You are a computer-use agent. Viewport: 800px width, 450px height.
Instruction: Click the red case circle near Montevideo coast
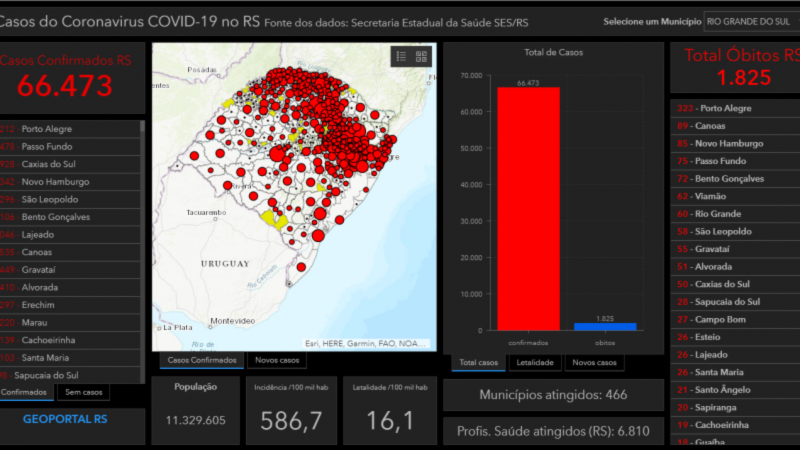click(x=301, y=267)
